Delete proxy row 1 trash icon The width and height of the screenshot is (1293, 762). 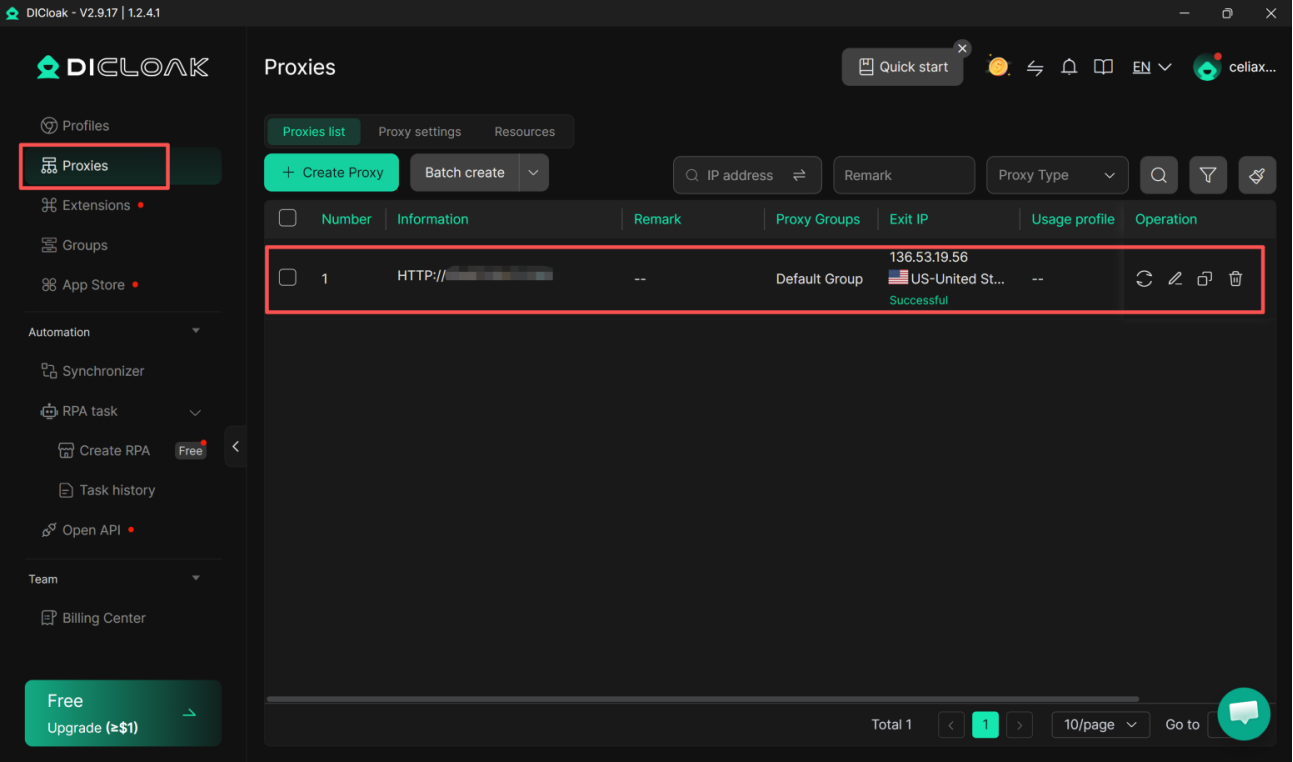click(1236, 279)
